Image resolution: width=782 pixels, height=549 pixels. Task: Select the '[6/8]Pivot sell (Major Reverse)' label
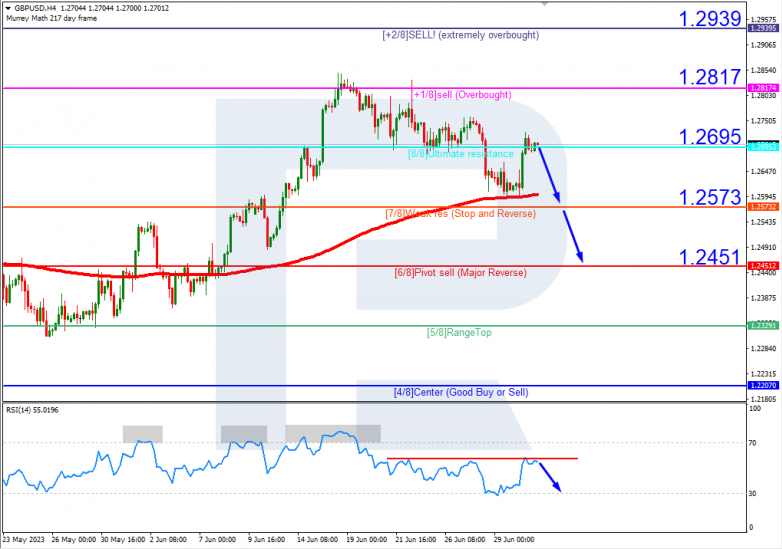coord(460,273)
